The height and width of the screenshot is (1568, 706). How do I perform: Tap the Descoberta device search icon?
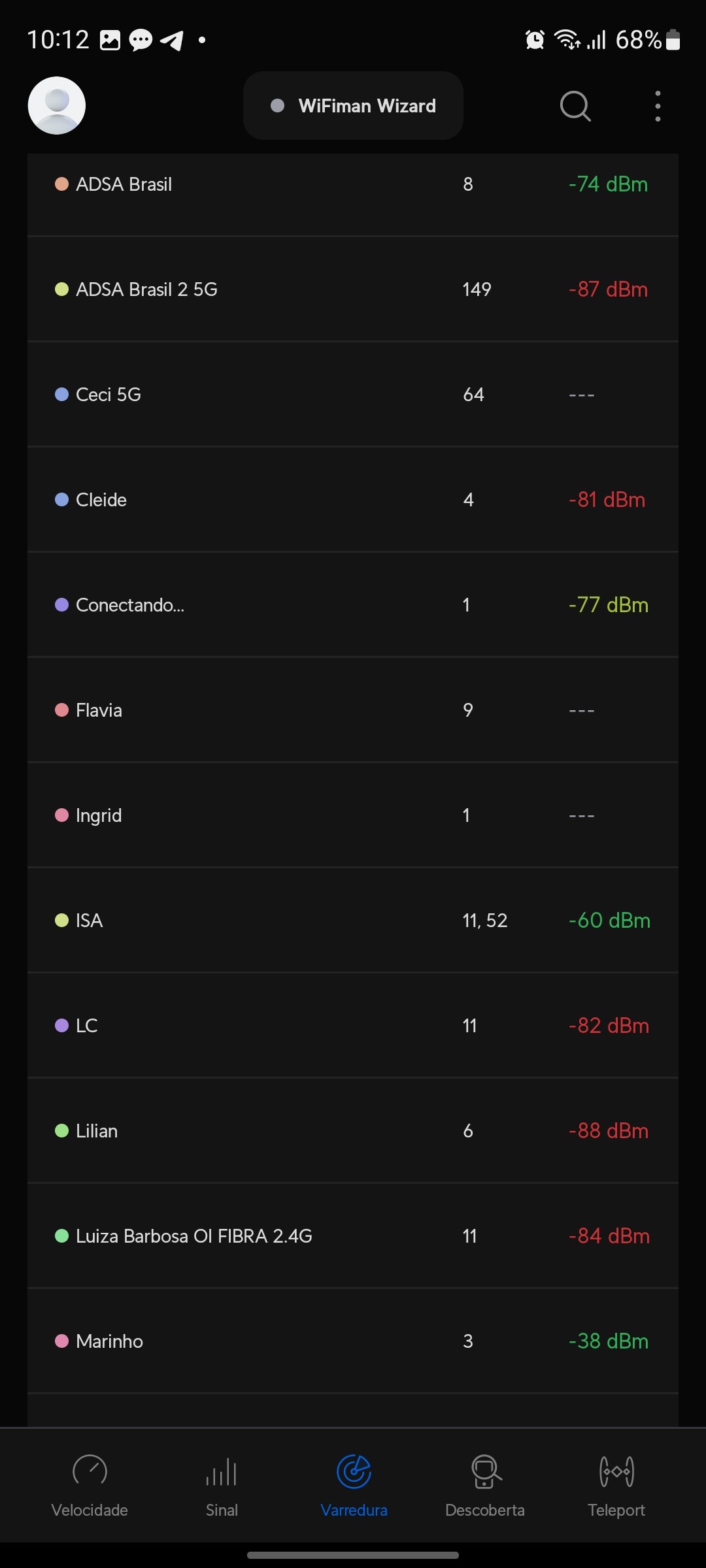pos(485,1471)
